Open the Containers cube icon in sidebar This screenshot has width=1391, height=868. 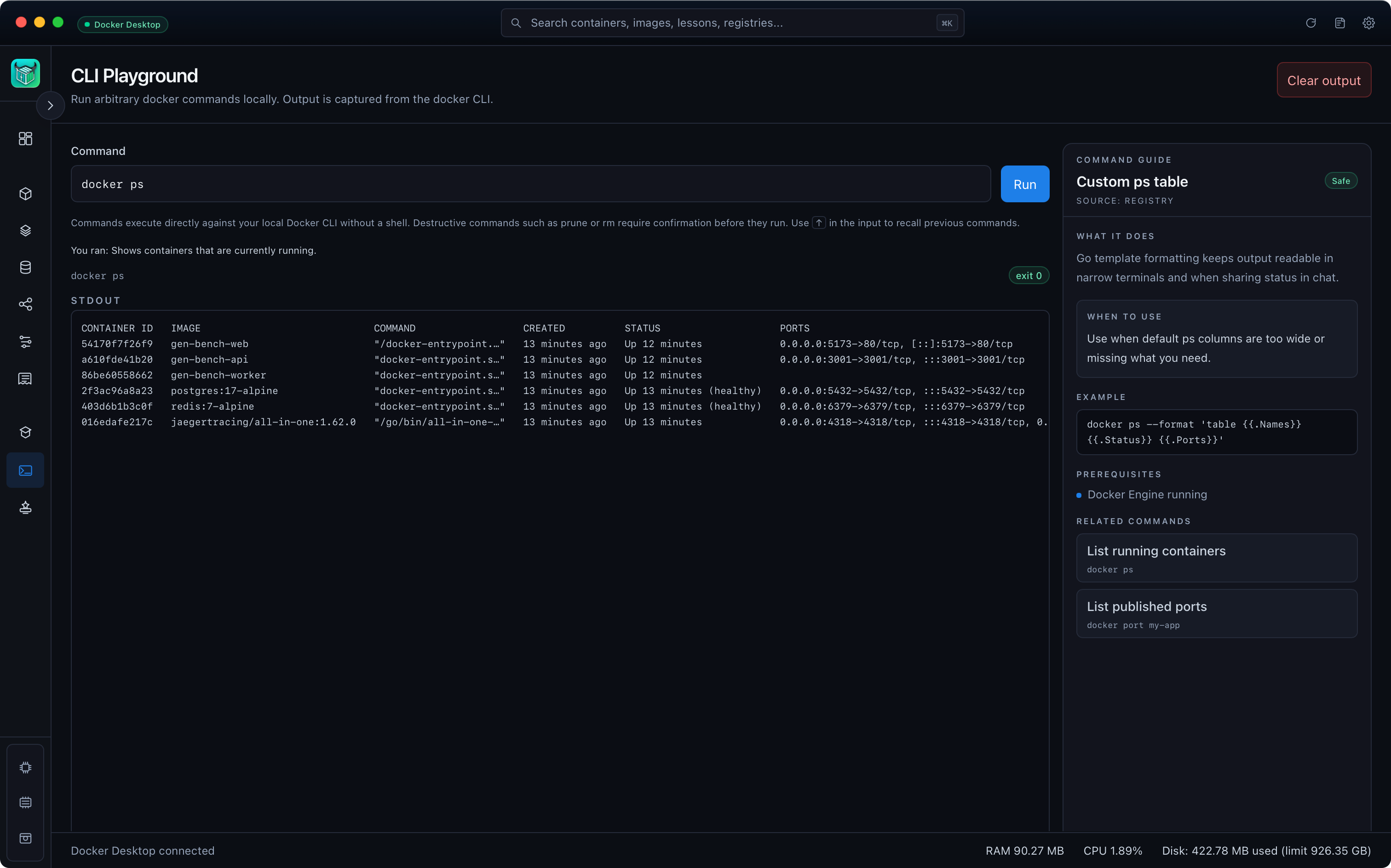(x=25, y=194)
